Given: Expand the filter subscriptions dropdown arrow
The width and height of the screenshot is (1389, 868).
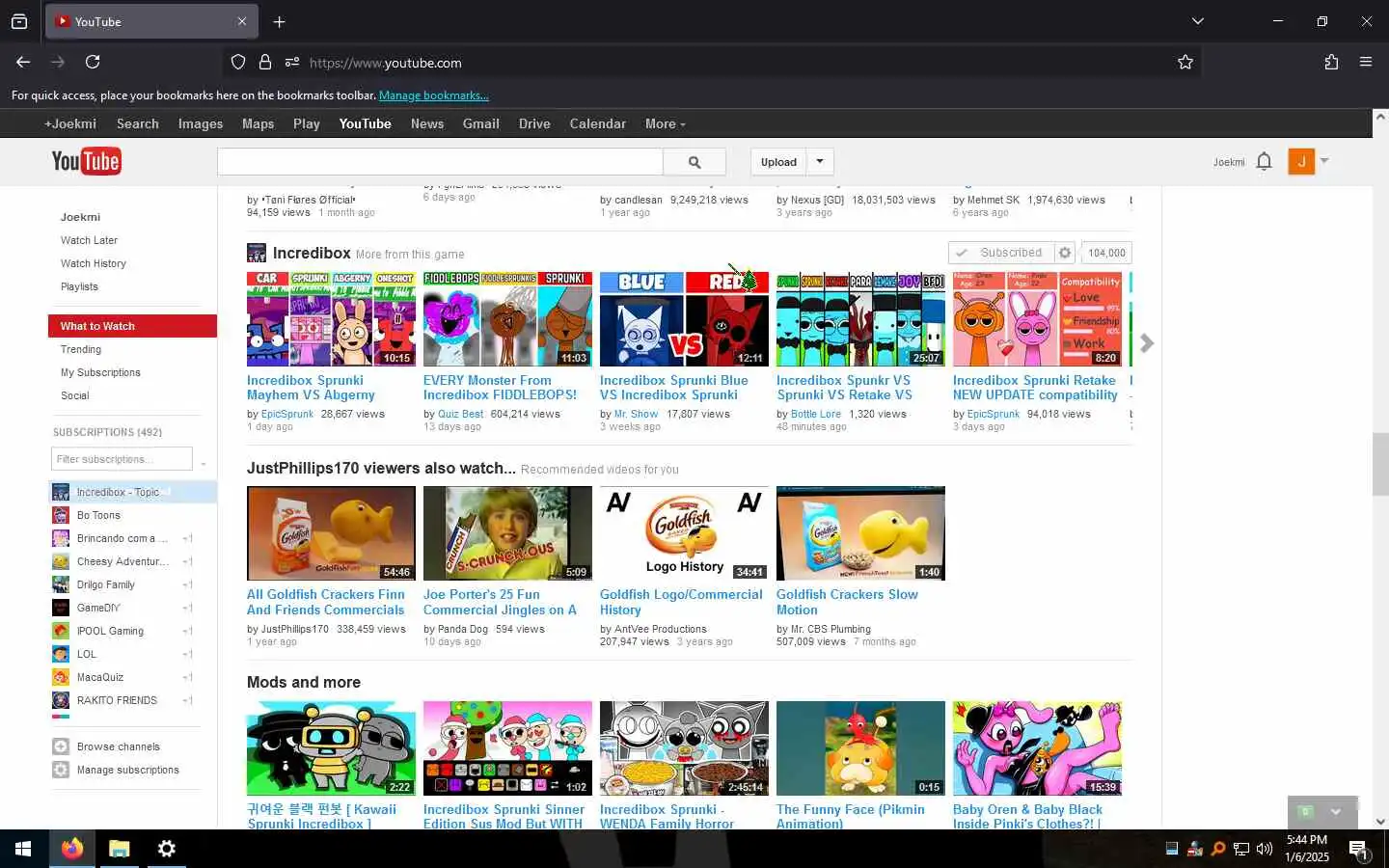Looking at the screenshot, I should (204, 462).
